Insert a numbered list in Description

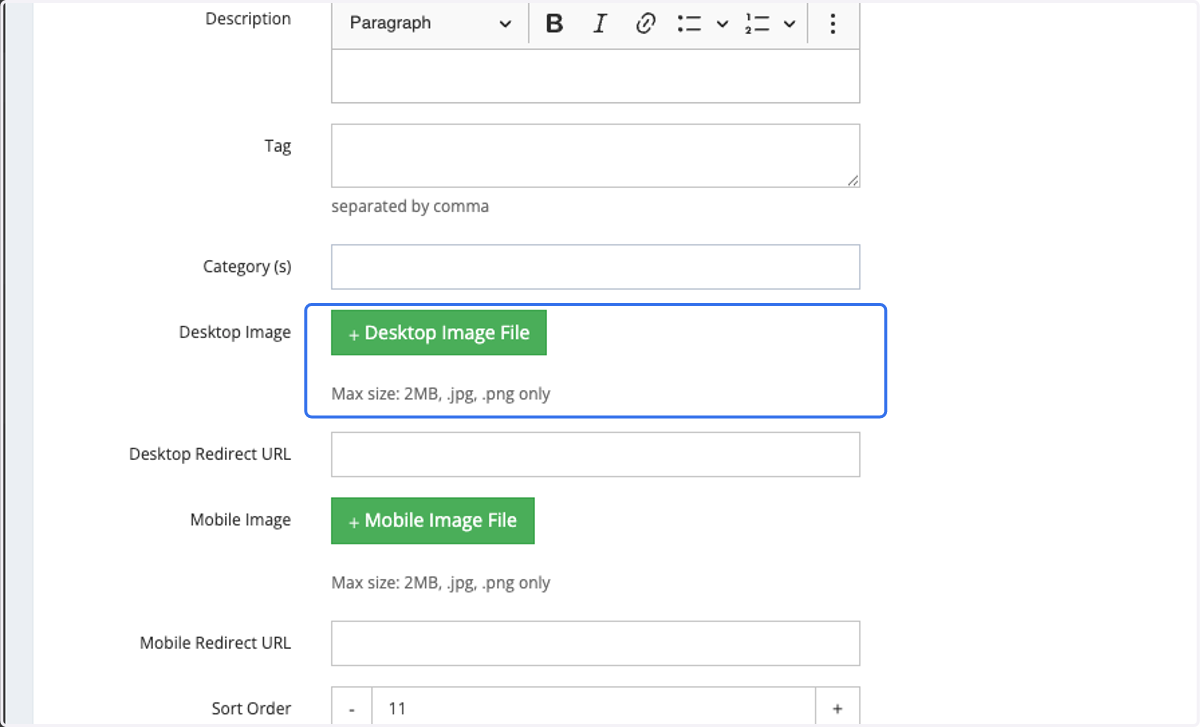tap(757, 24)
